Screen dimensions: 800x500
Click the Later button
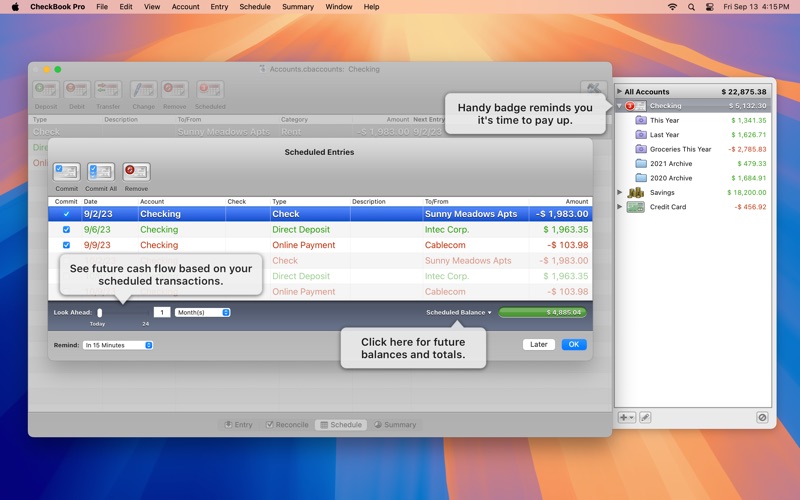coord(539,344)
